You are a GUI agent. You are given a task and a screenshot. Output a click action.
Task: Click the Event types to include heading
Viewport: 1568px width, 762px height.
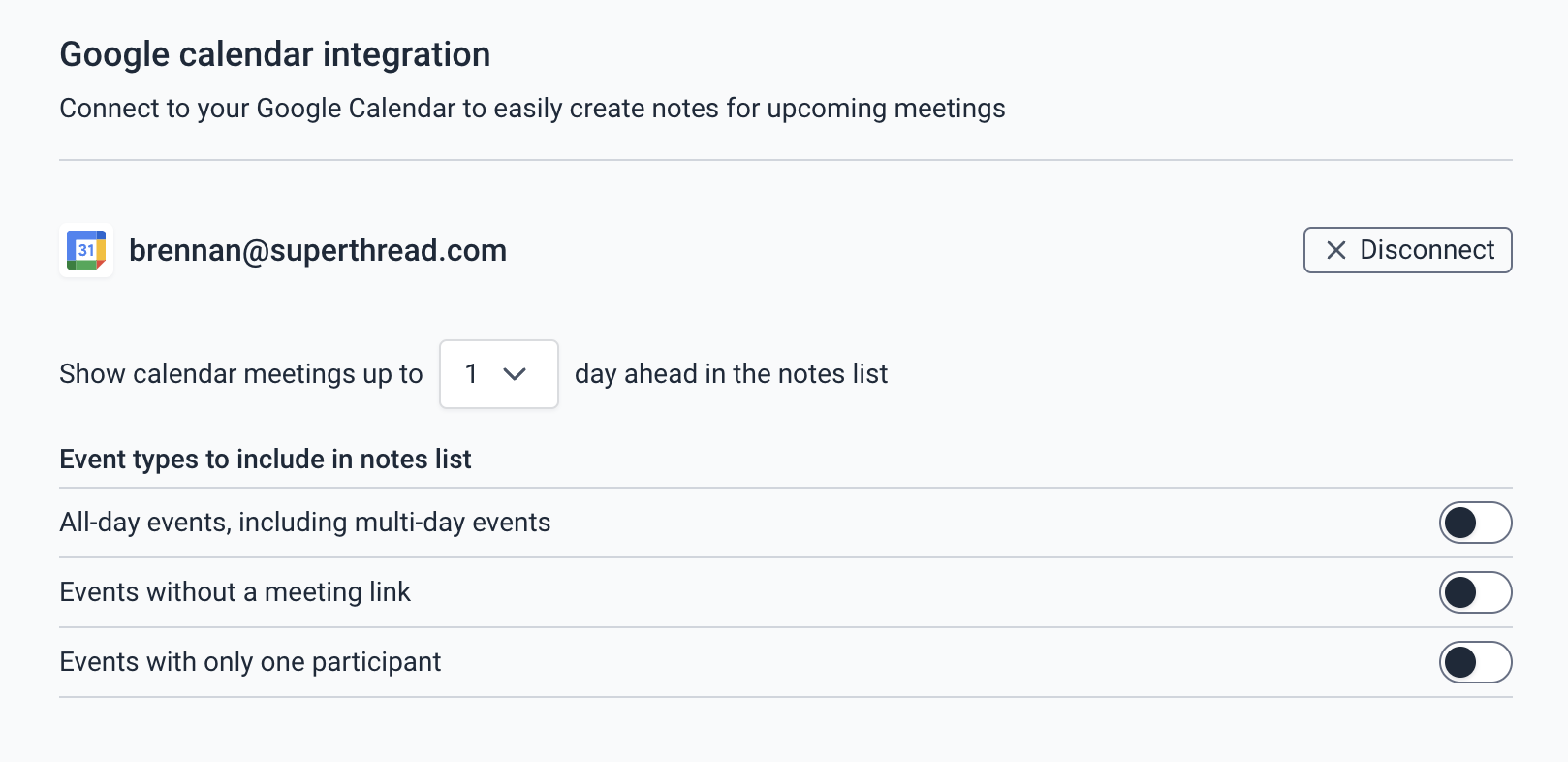(x=266, y=460)
